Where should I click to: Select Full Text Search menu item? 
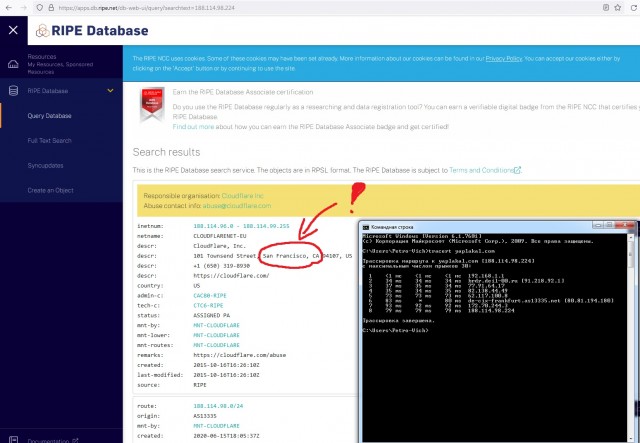point(49,140)
